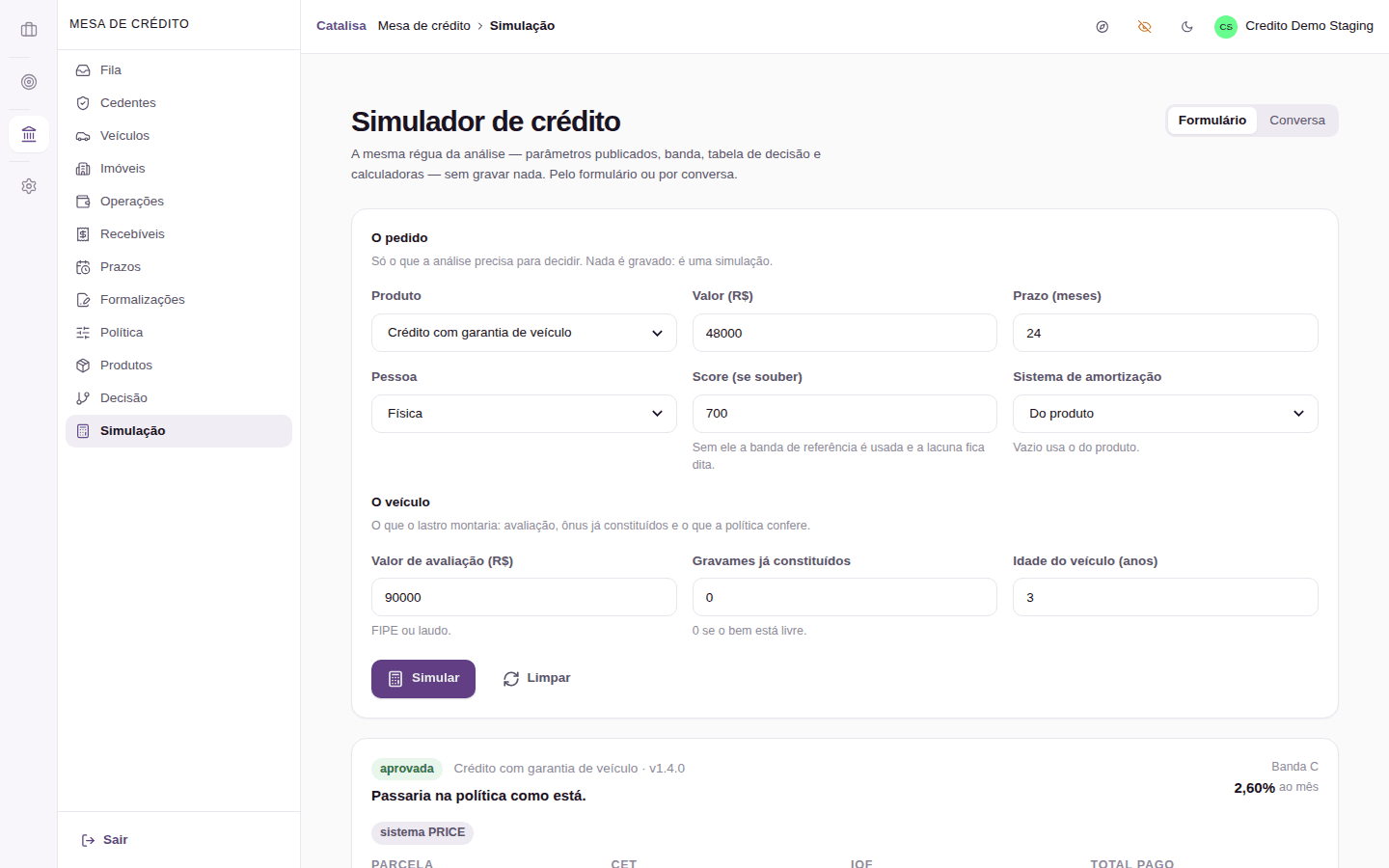
Task: Open Sistema de amortização dropdown
Action: 1165,414
